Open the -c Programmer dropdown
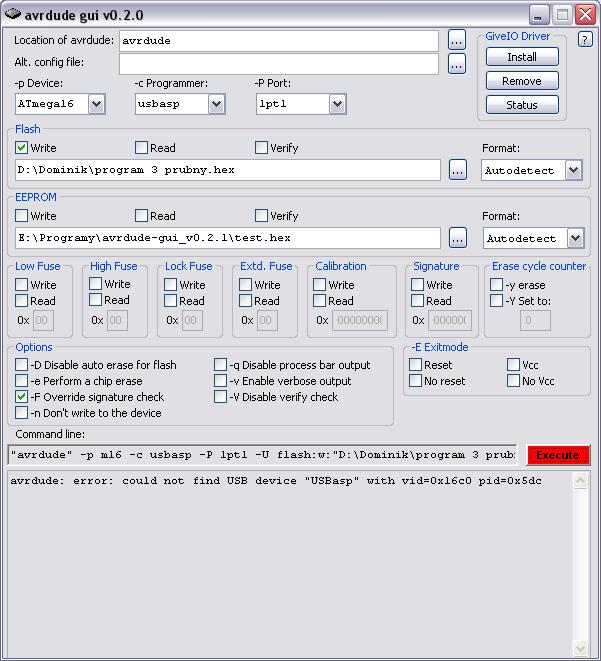 [217, 104]
